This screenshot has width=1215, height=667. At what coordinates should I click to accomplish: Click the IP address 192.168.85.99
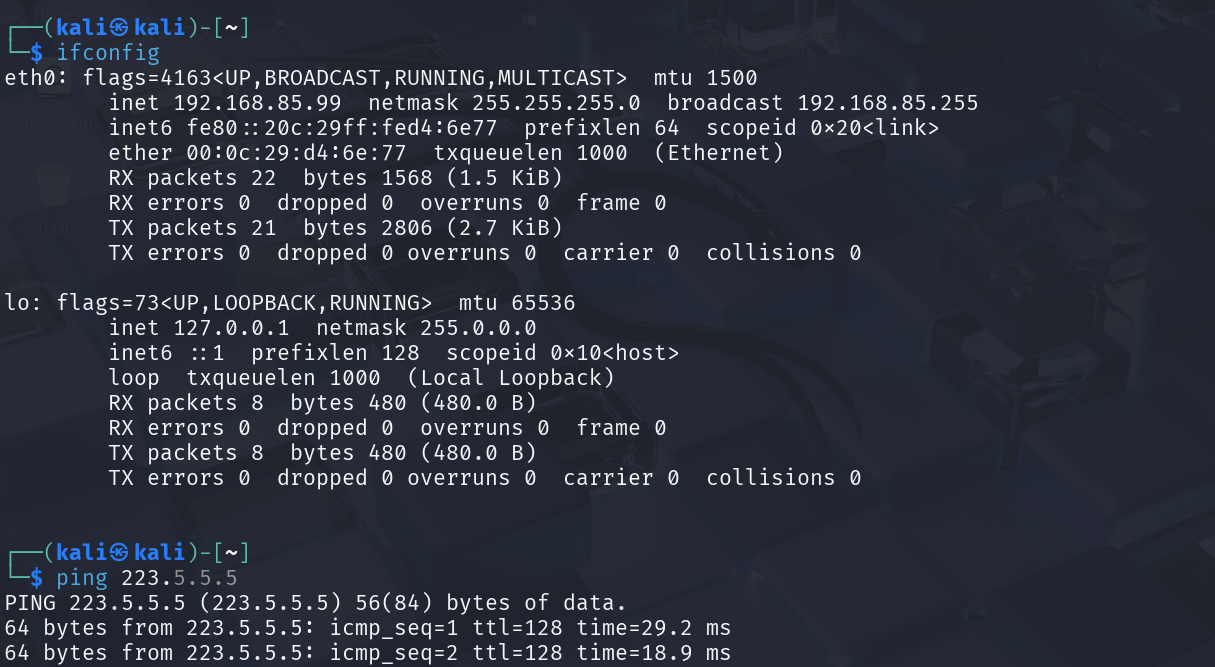[x=258, y=102]
